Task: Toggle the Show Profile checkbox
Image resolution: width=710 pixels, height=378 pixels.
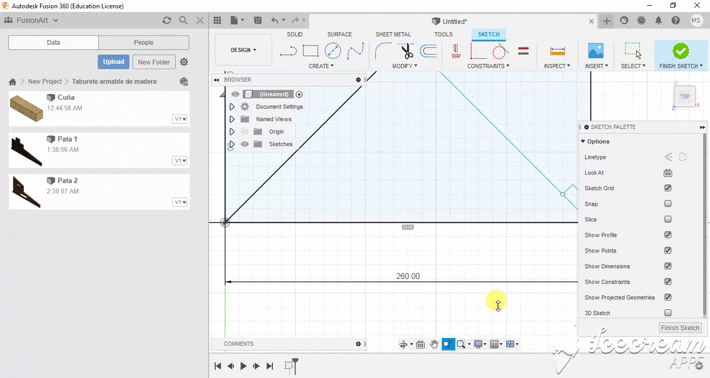Action: pyautogui.click(x=667, y=234)
